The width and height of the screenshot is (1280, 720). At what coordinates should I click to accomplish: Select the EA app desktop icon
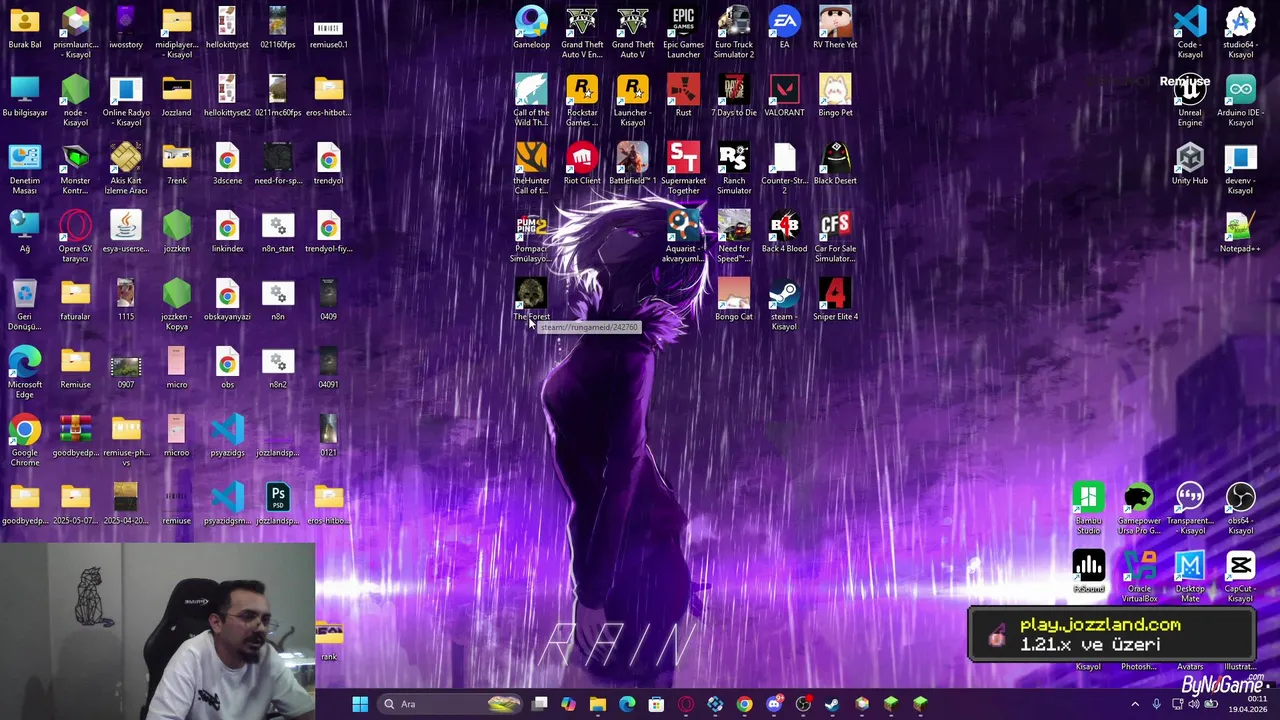[784, 28]
